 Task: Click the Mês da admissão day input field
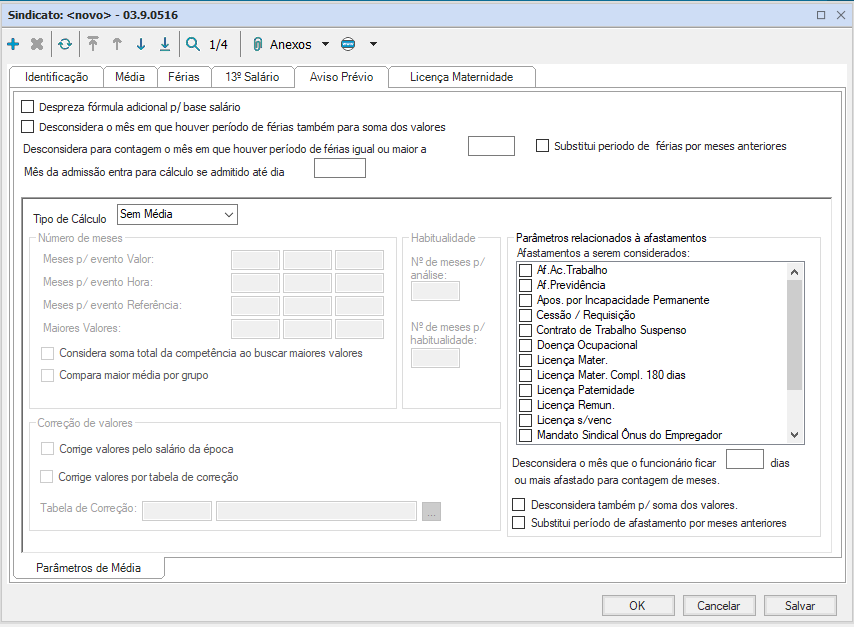pos(340,168)
